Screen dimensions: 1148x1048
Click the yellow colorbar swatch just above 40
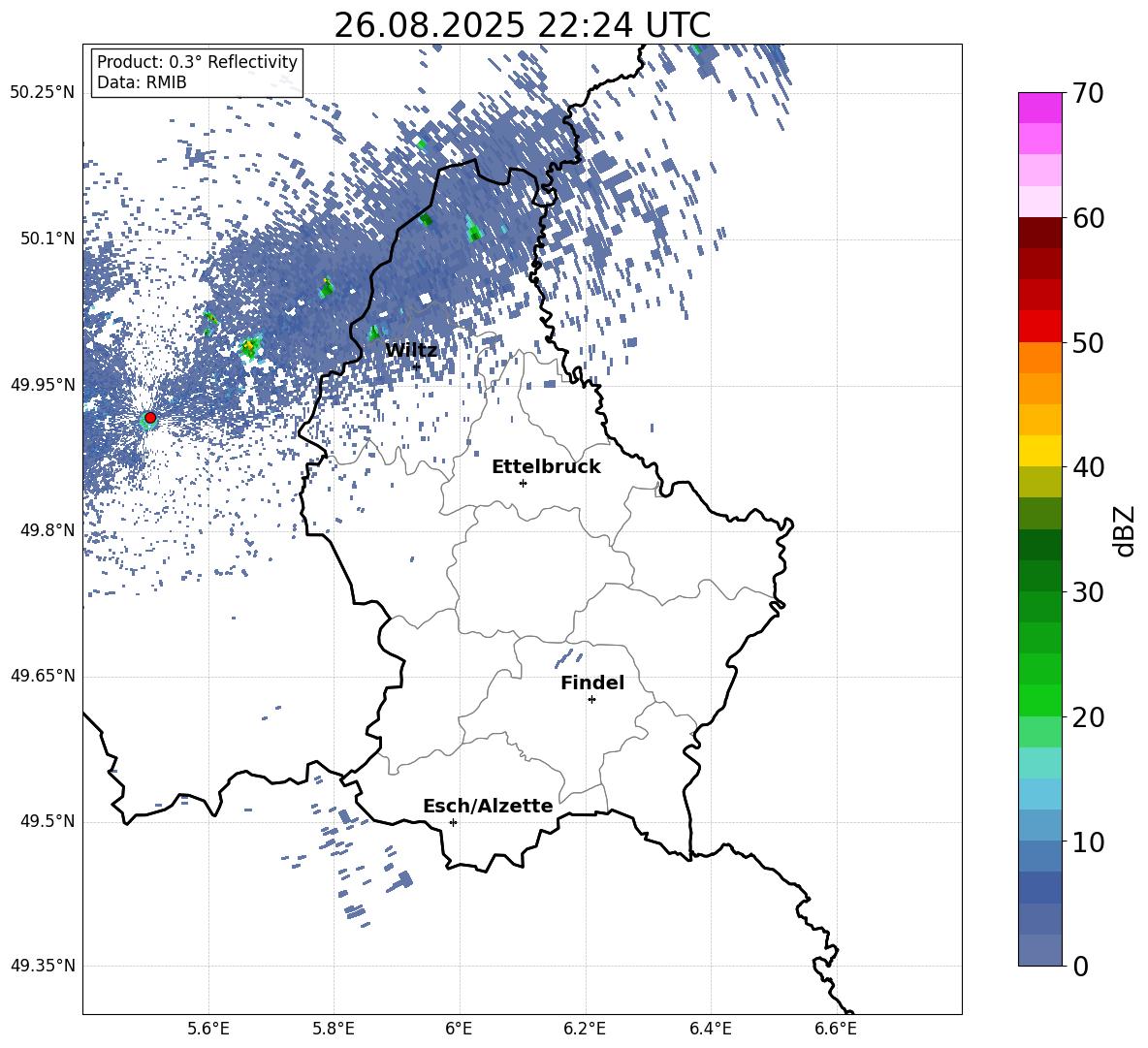pyautogui.click(x=1039, y=451)
